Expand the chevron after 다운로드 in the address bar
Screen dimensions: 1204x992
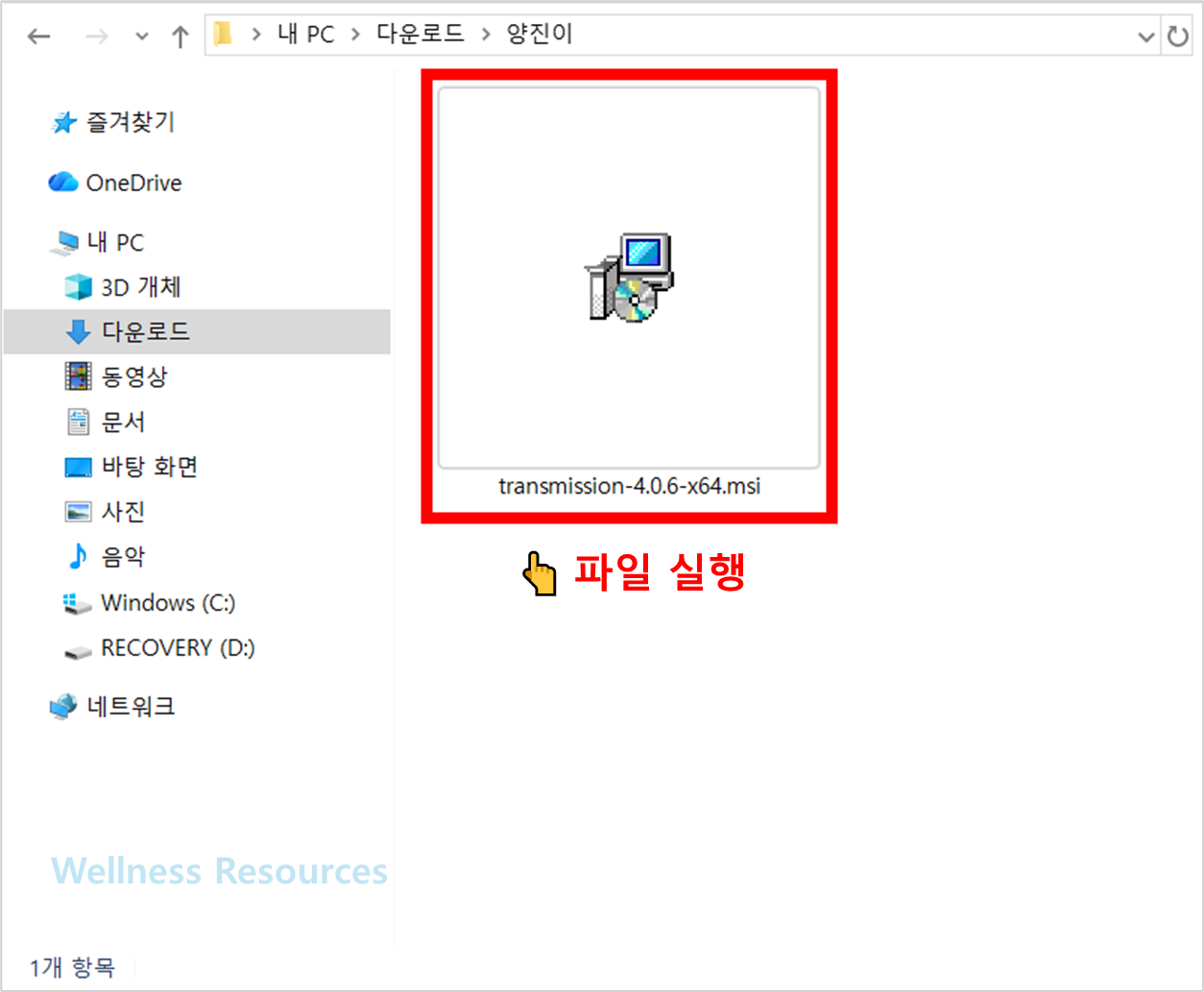point(486,36)
